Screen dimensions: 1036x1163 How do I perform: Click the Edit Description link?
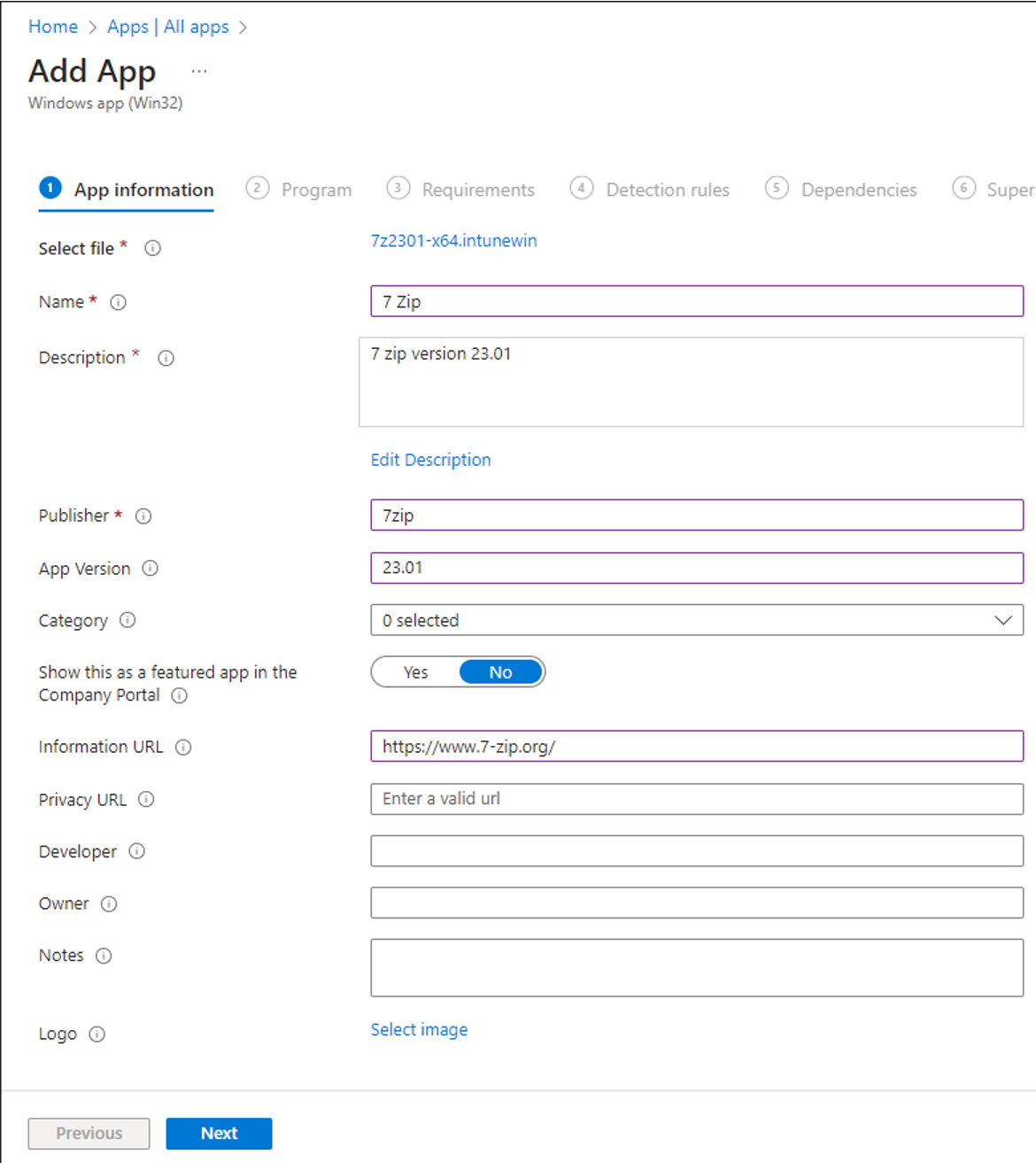pos(430,460)
